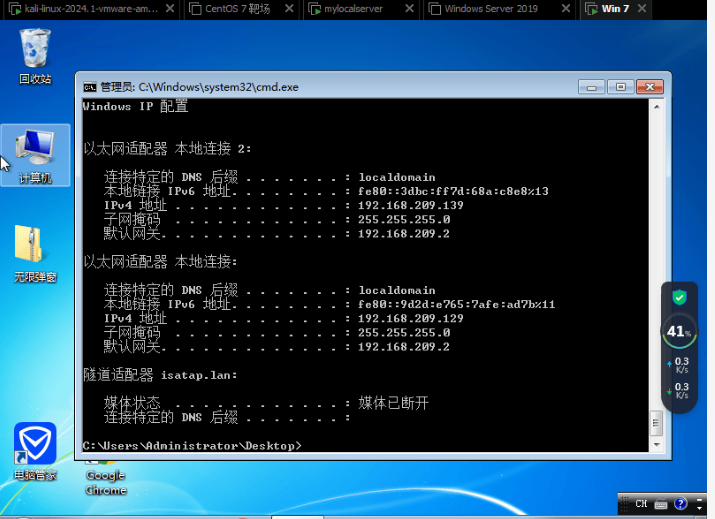Open the mylocalserver VM tab
715x519 pixels.
pyautogui.click(x=353, y=9)
